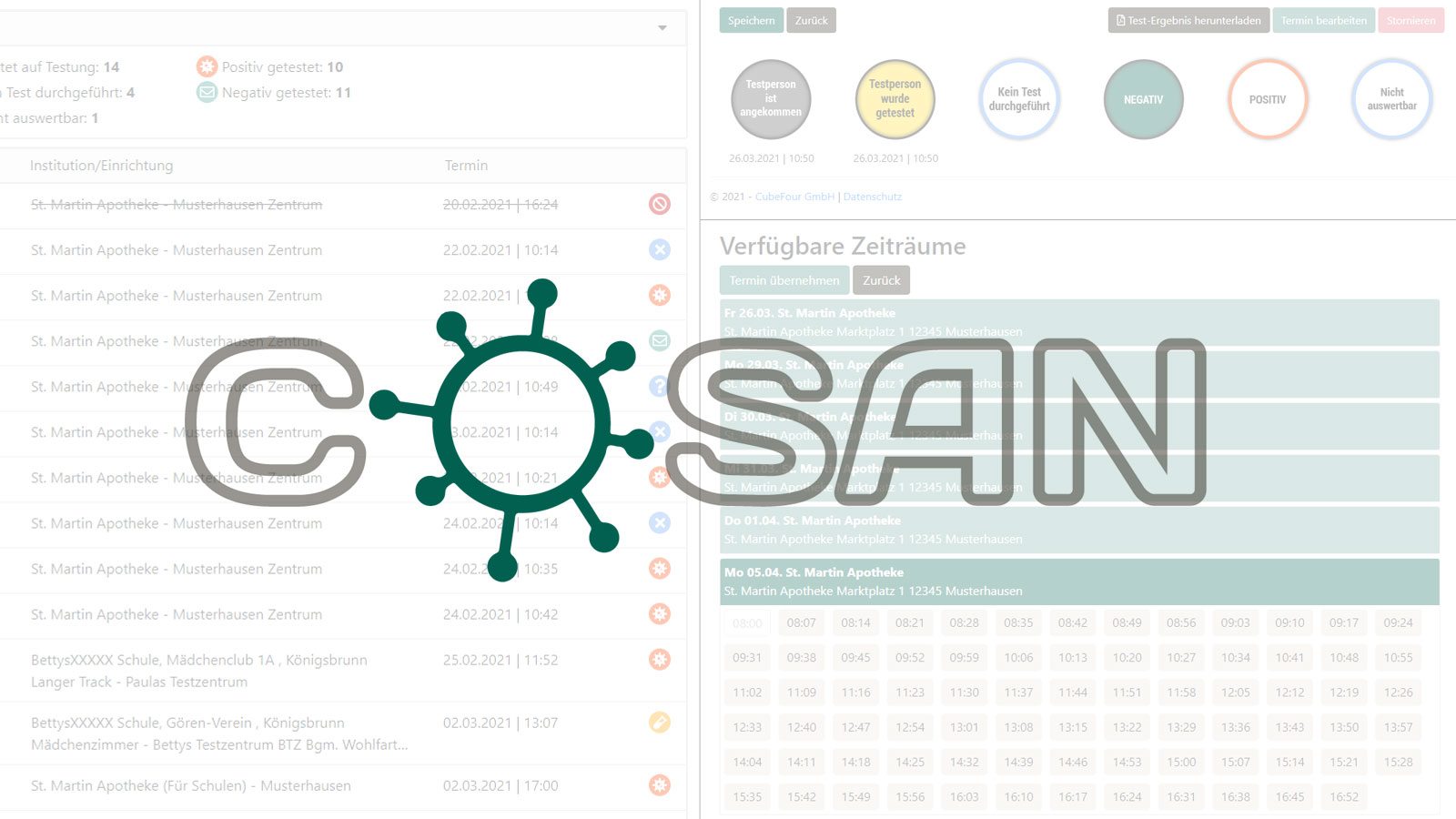Click the cancelled icon for 20.02.2021 16:24 appointment

tap(660, 204)
